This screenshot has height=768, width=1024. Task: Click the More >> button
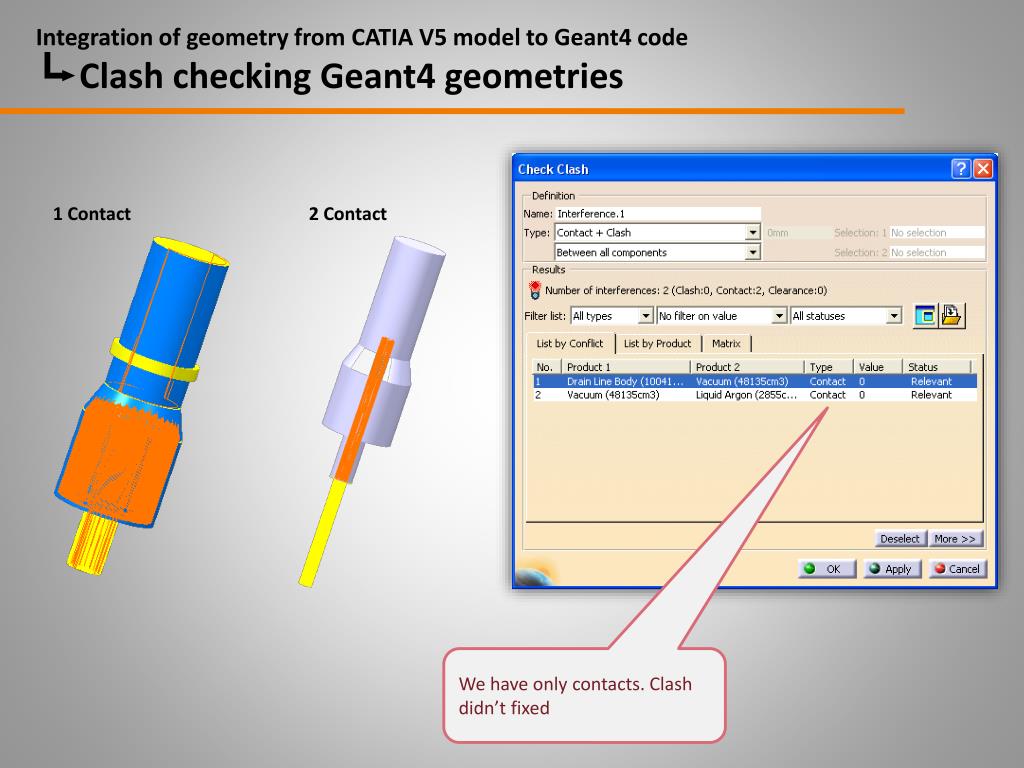[x=955, y=539]
